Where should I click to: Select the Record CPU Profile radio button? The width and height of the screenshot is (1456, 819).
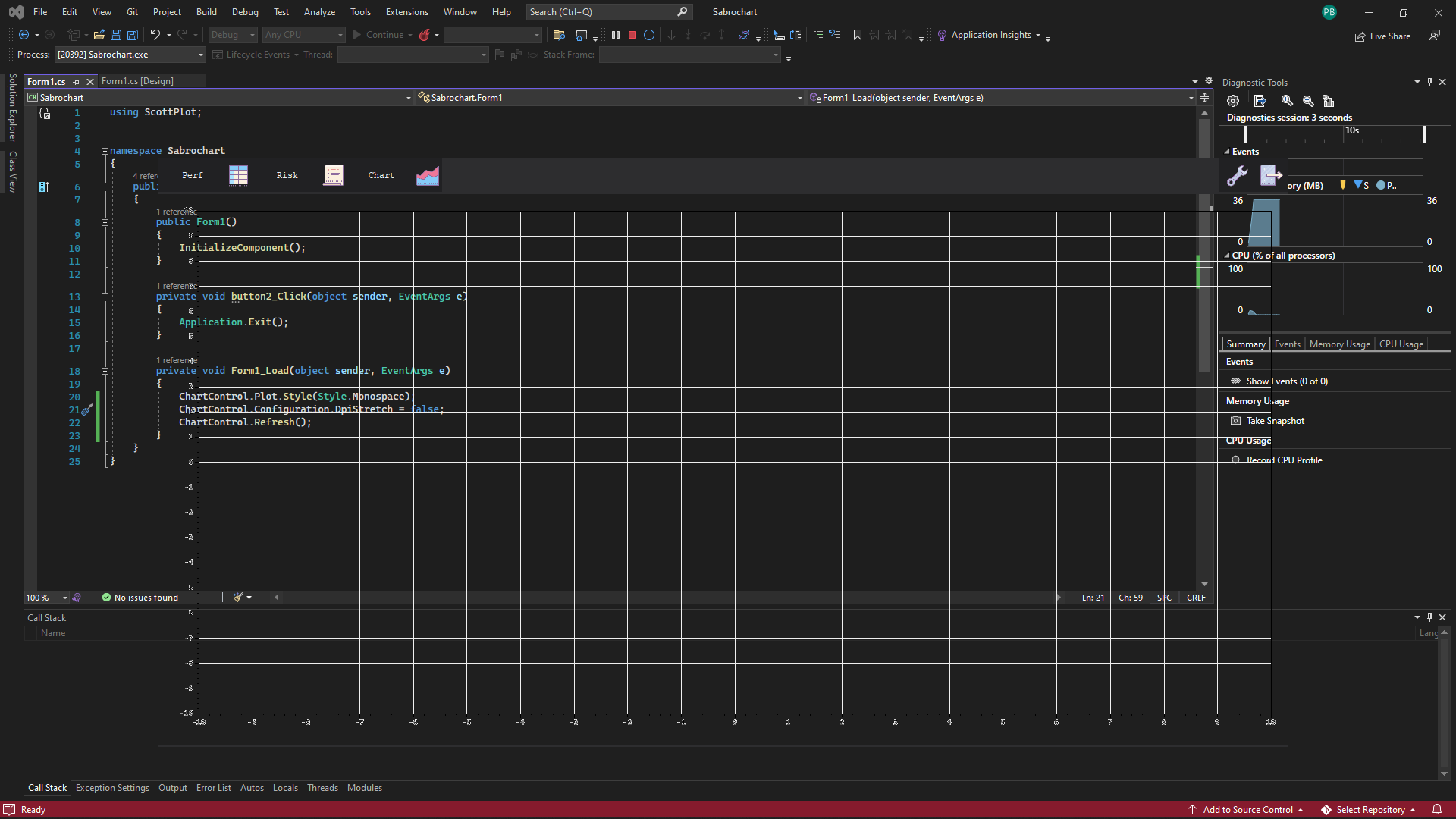1235,460
